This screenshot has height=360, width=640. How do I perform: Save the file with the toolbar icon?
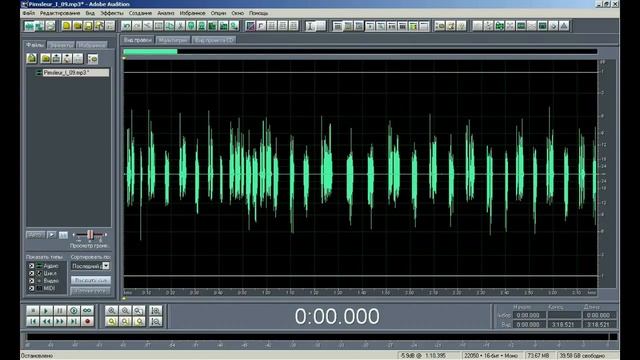pyautogui.click(x=88, y=27)
